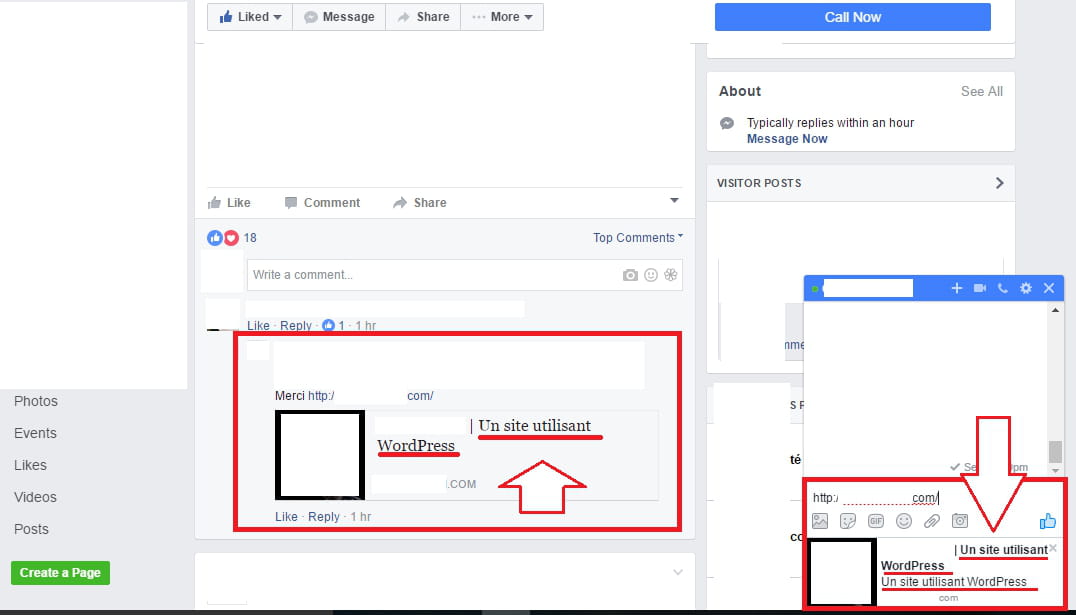Like the post

coord(229,202)
